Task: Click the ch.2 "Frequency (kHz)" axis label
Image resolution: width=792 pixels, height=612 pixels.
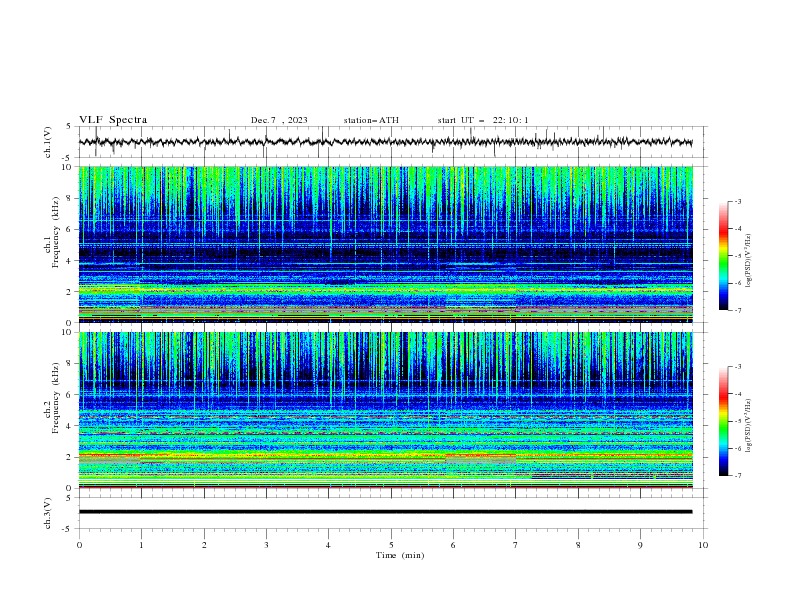Action: pos(55,398)
